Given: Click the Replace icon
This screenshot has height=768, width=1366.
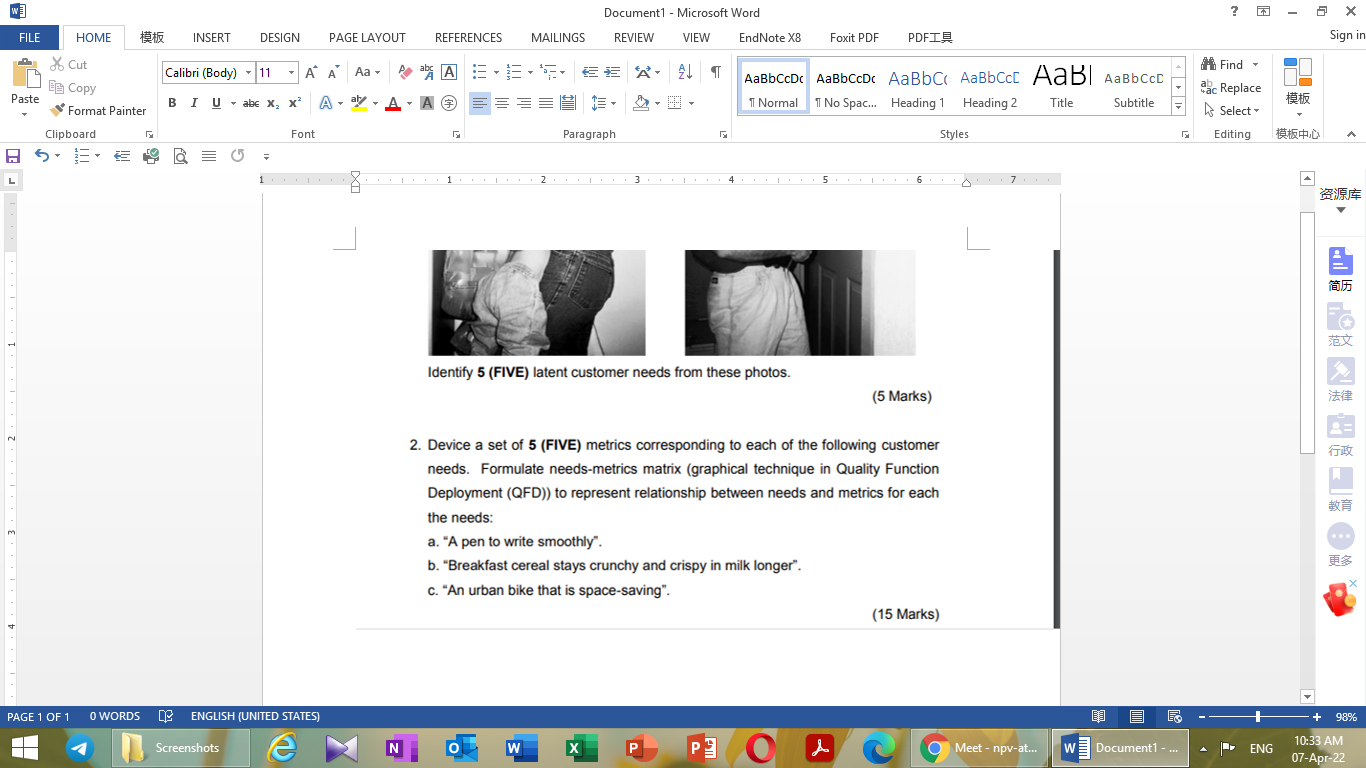Looking at the screenshot, I should [x=1231, y=87].
